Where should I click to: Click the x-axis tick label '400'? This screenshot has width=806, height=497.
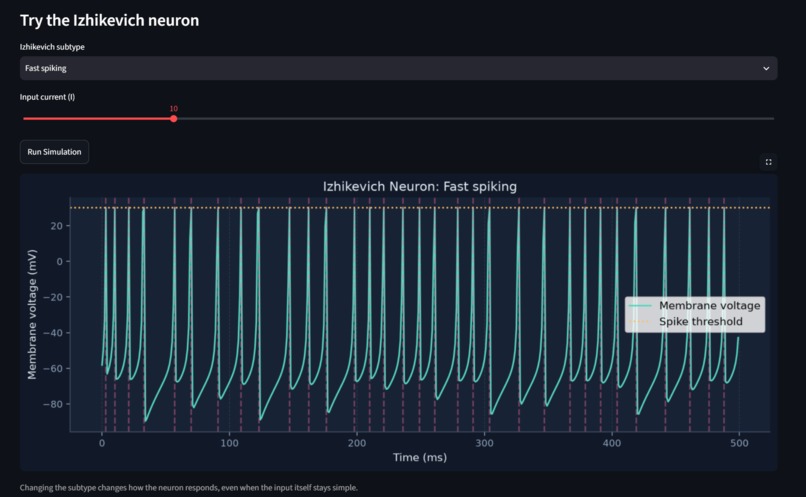[612, 443]
